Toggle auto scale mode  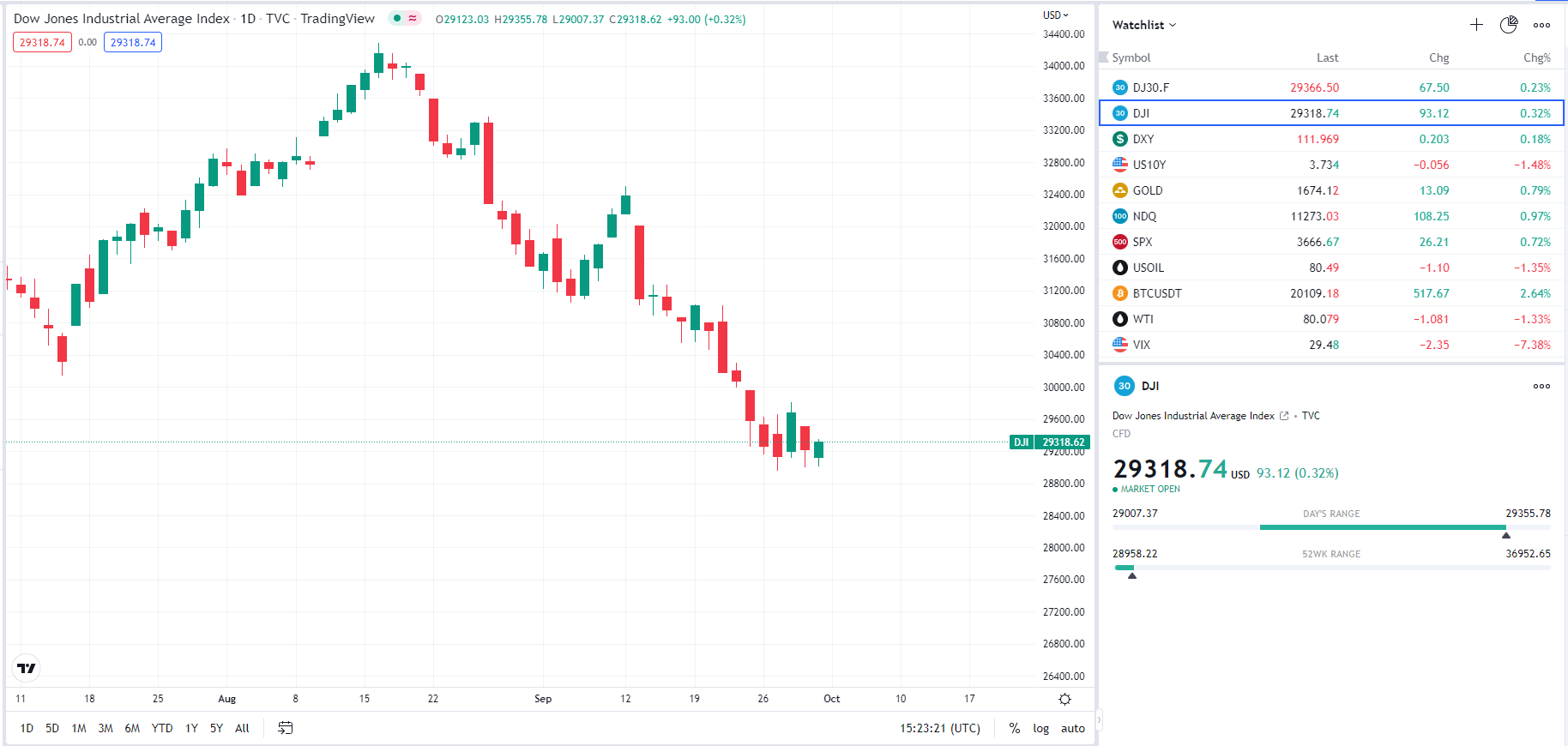[1072, 728]
